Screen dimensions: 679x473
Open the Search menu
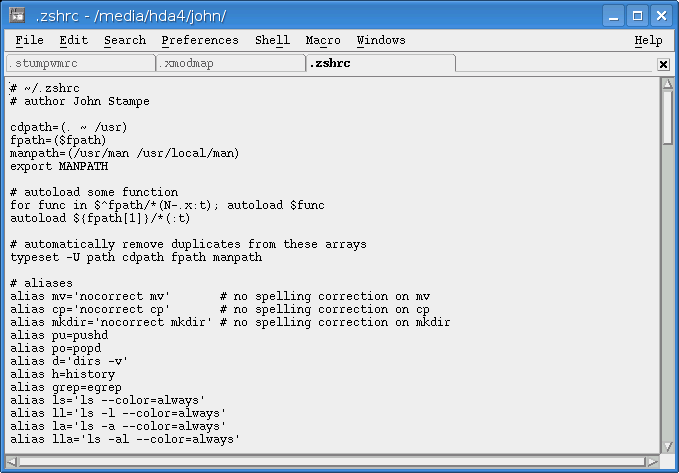pos(125,41)
